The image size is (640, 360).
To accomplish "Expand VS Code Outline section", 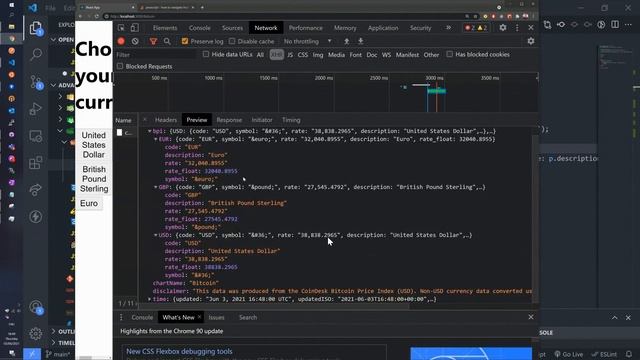I will tap(53, 331).
